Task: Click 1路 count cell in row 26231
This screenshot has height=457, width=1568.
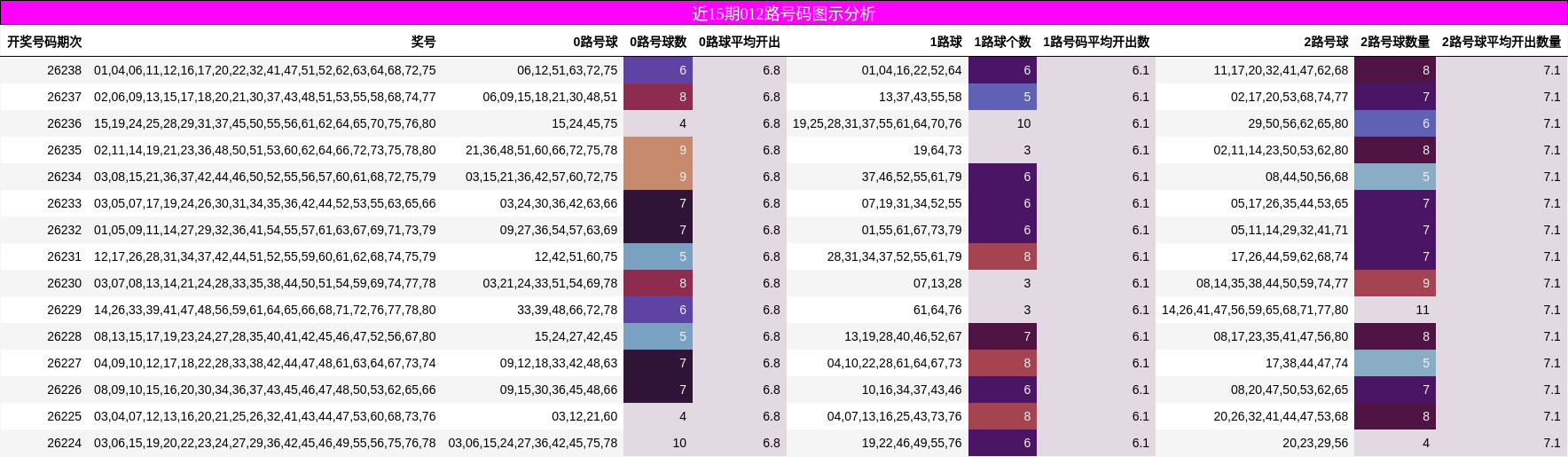Action: pos(1002,256)
